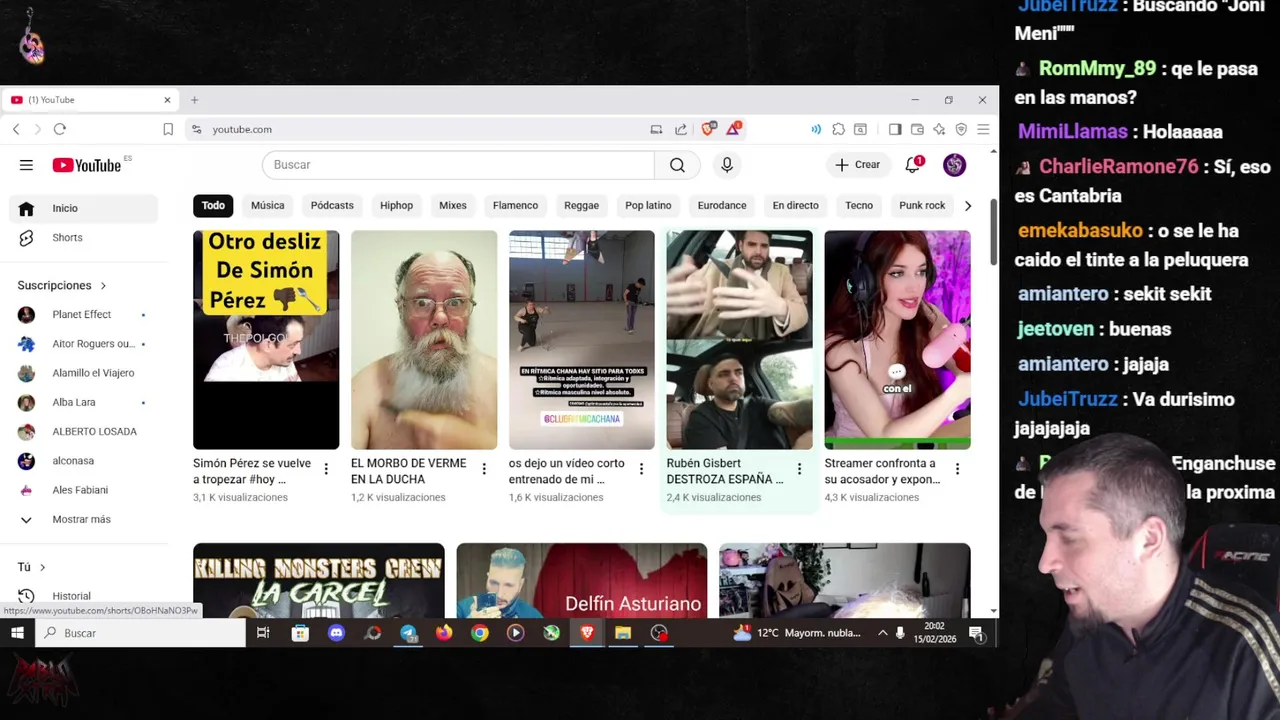Viewport: 1280px width, 720px height.
Task: Open Firefox from the taskbar
Action: point(444,633)
